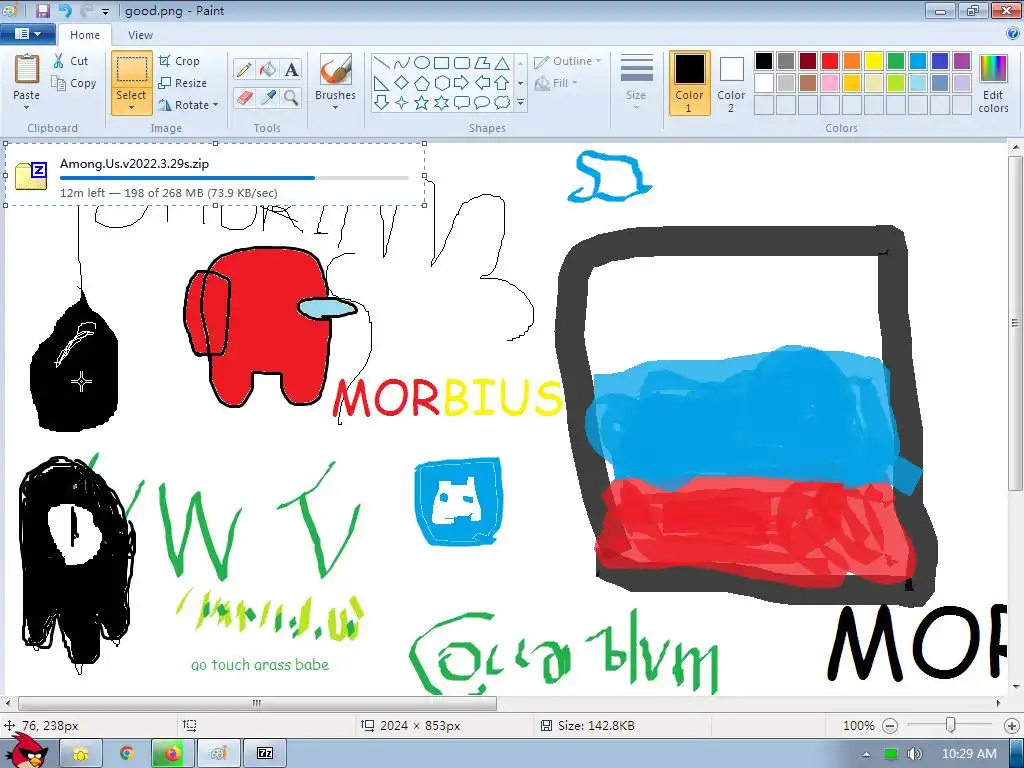Click the Crop button
The image size is (1024, 768).
[x=179, y=61]
